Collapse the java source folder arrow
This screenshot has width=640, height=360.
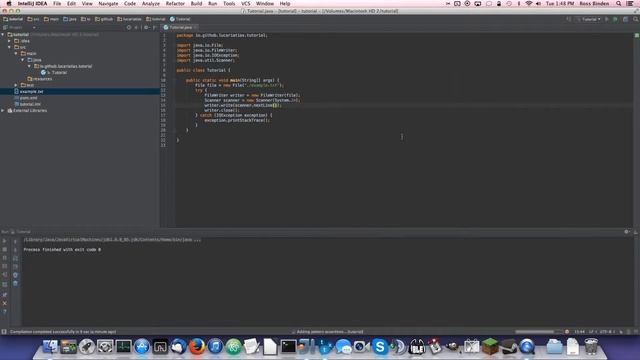(23, 60)
